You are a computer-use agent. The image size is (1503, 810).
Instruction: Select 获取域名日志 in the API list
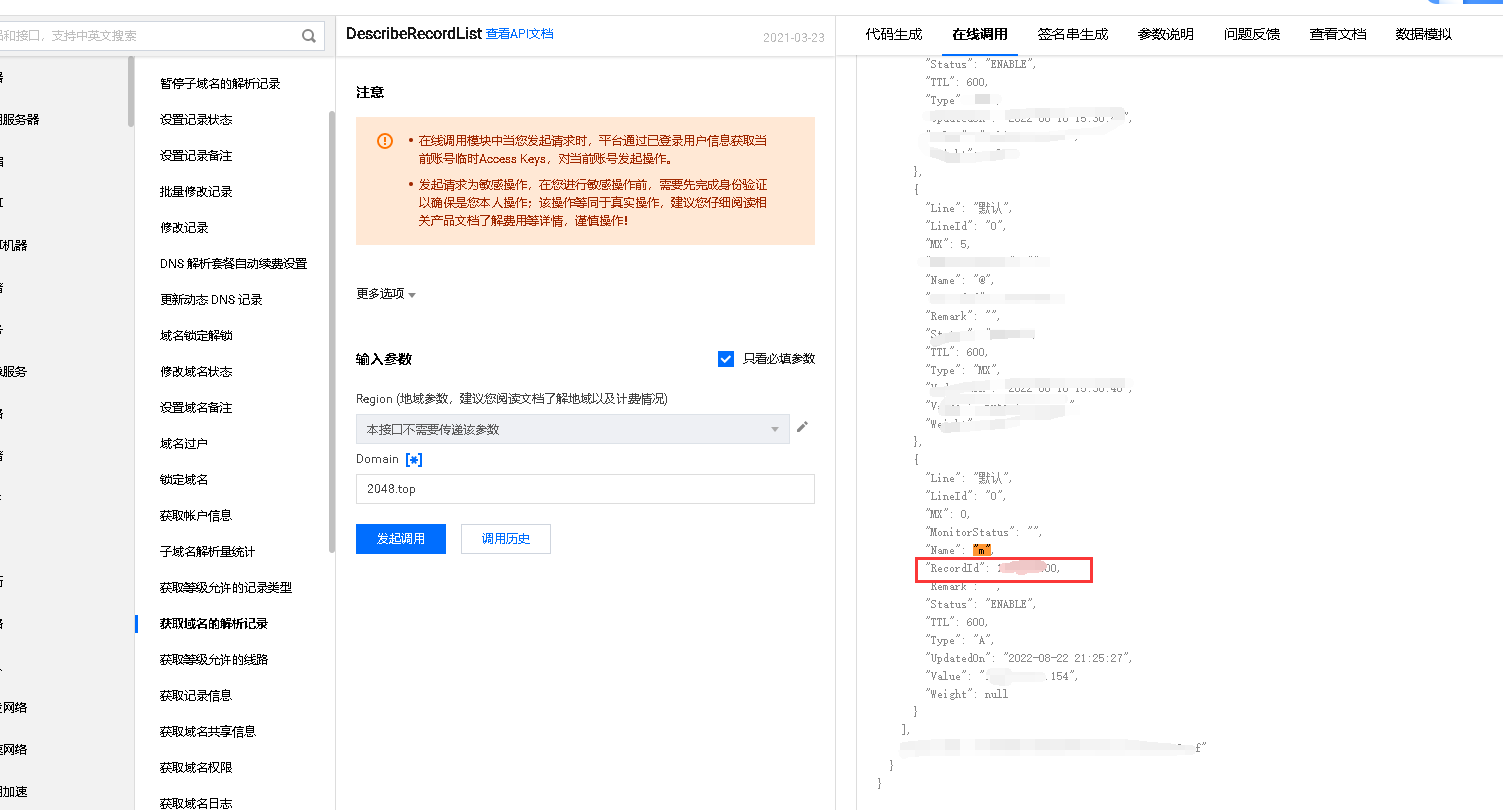[196, 803]
